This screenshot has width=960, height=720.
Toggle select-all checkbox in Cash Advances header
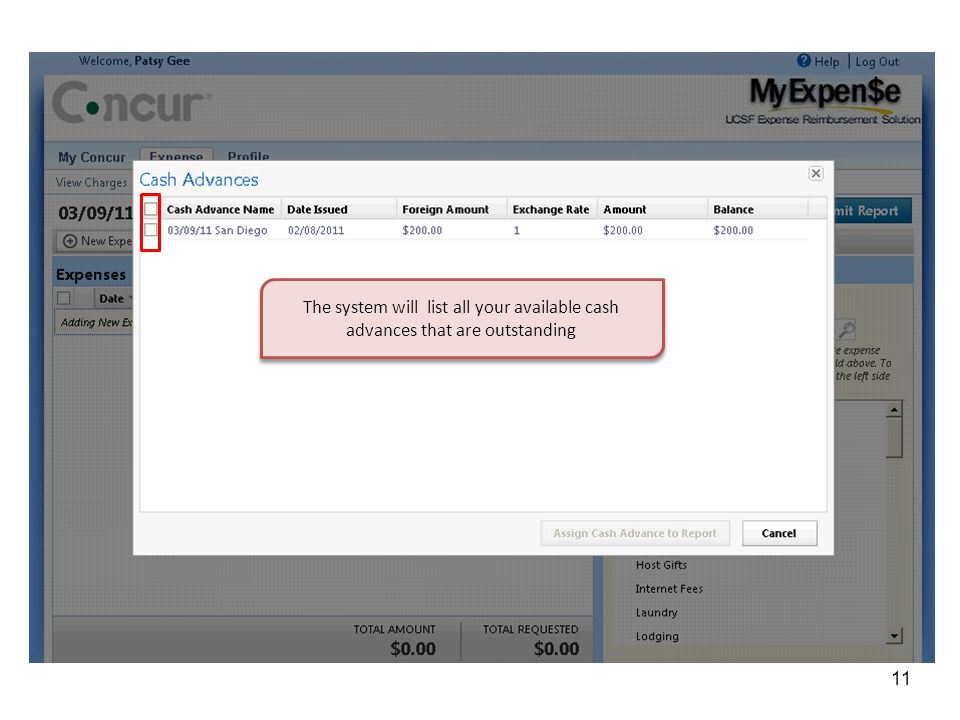151,209
